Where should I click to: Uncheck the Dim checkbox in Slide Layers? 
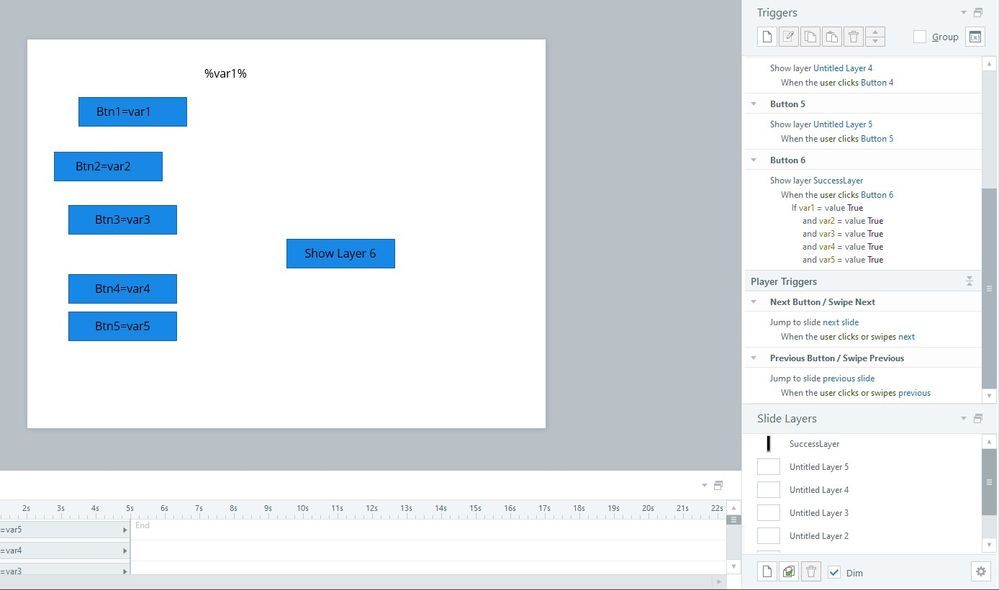(x=834, y=572)
